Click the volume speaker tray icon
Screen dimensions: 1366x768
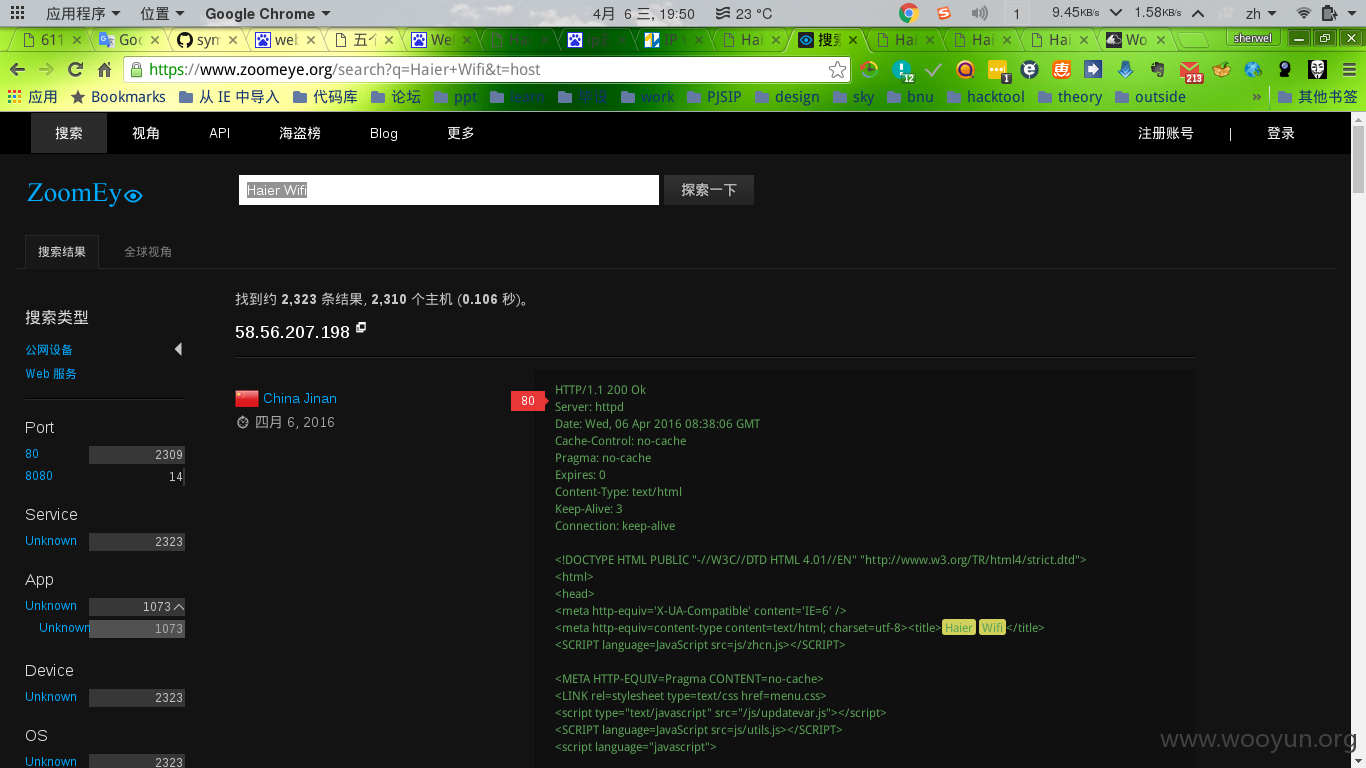[980, 13]
